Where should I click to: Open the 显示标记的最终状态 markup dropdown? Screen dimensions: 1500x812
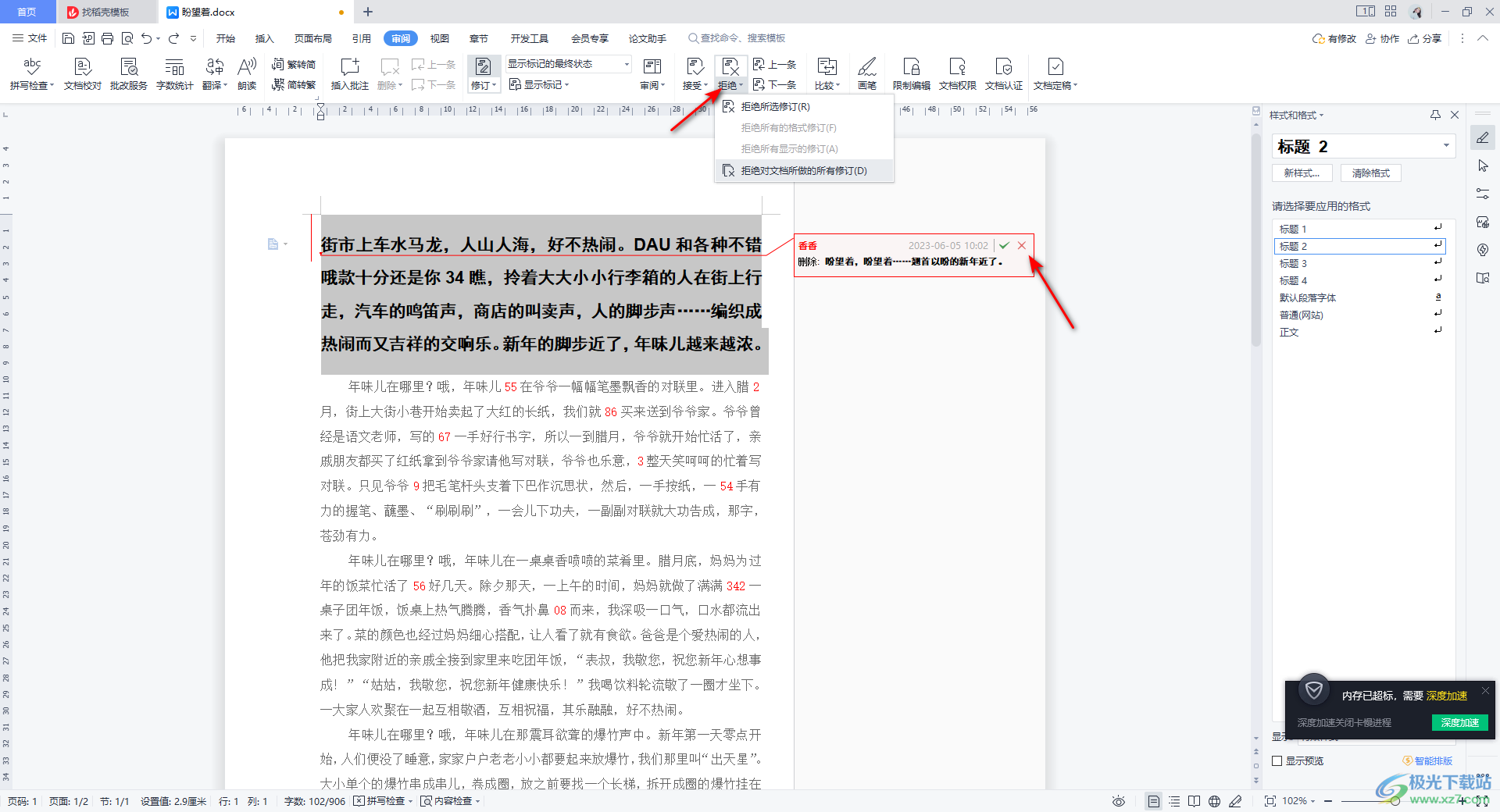click(x=625, y=63)
